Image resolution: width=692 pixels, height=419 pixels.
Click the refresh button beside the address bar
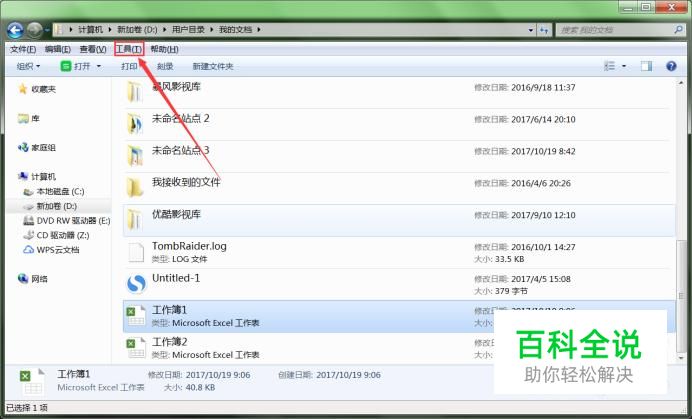(x=544, y=30)
